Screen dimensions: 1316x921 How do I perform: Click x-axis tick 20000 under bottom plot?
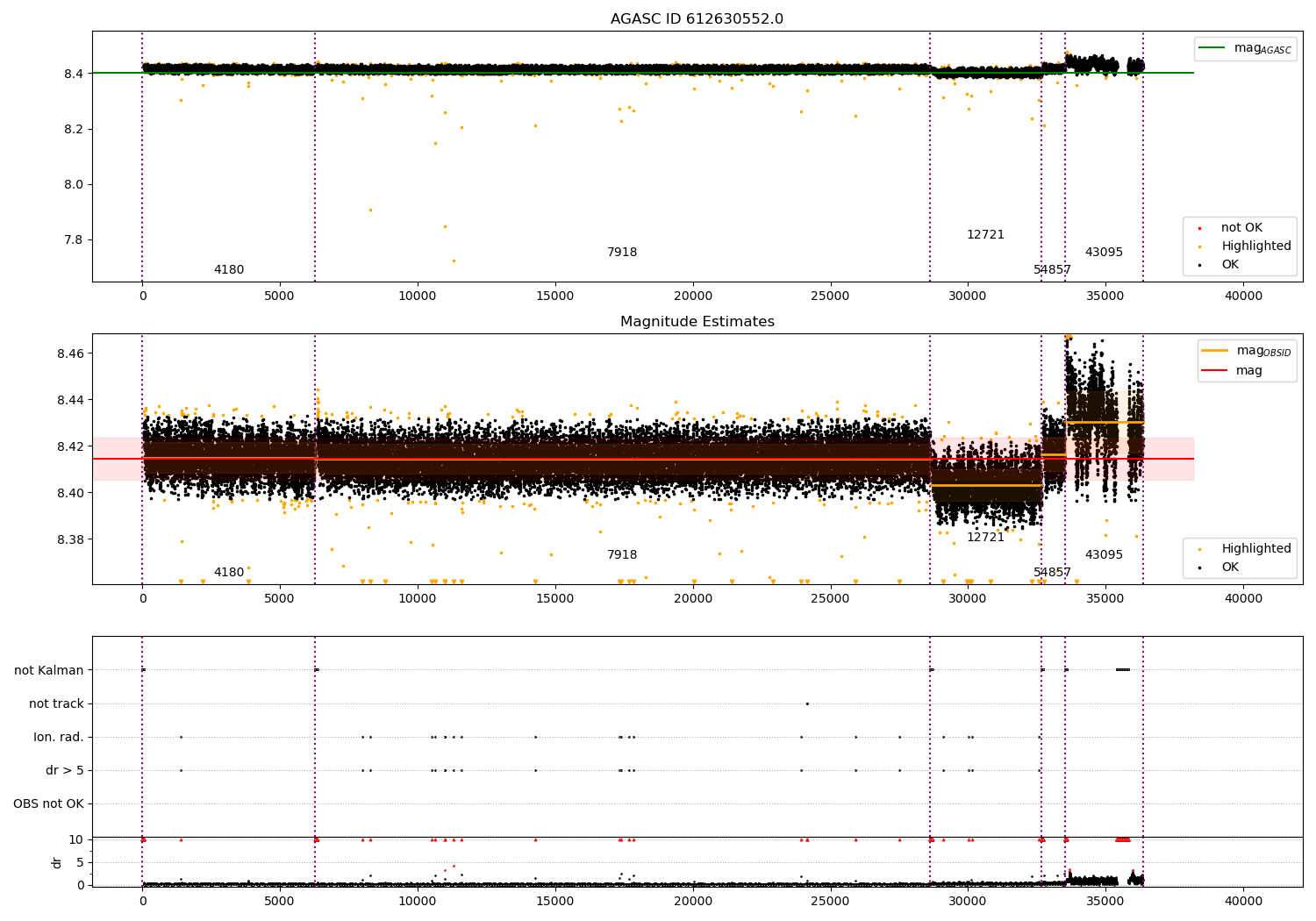click(x=693, y=902)
